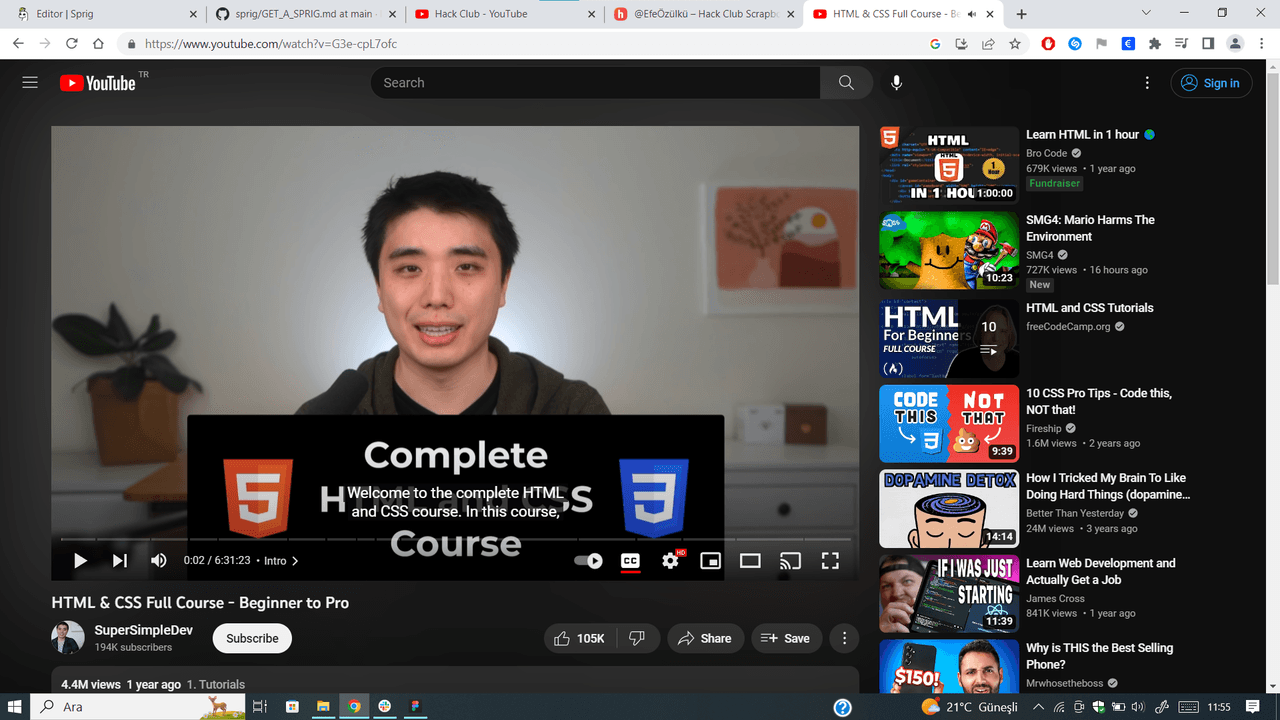Play the HTML & CSS course video
Image resolution: width=1280 pixels, height=720 pixels.
[80, 561]
